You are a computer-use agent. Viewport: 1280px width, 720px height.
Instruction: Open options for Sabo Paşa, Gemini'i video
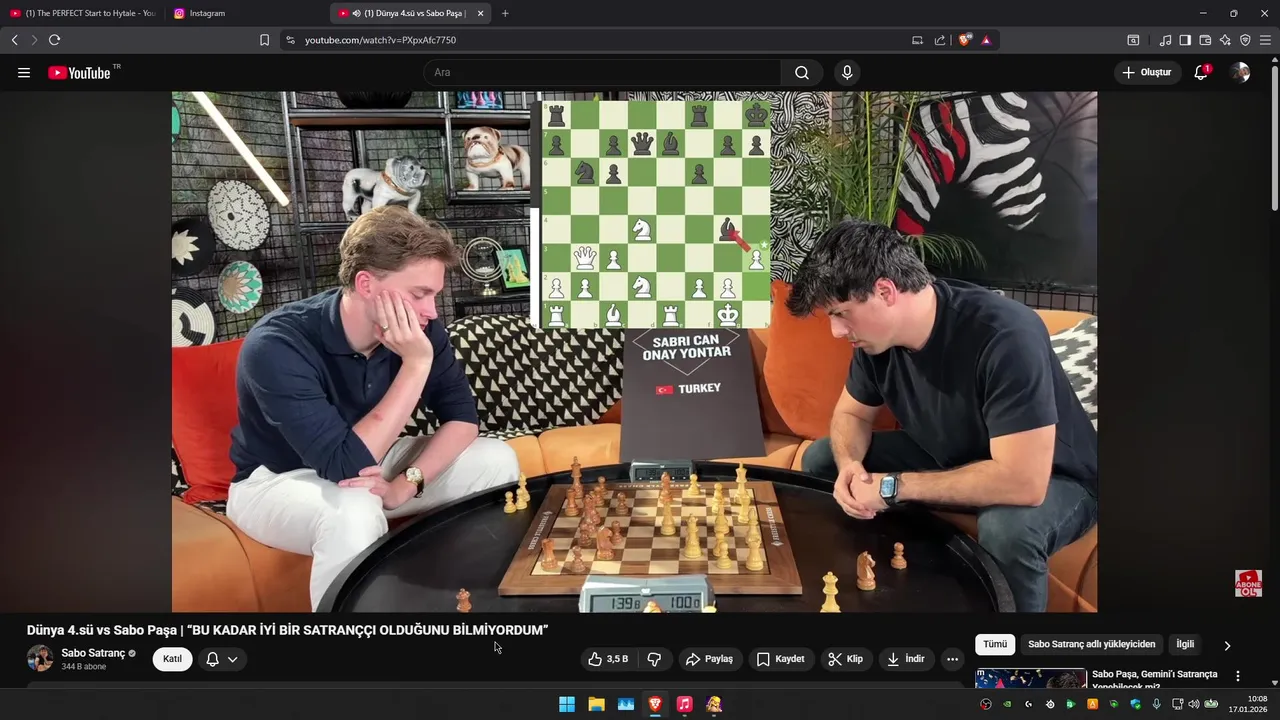click(x=1238, y=676)
